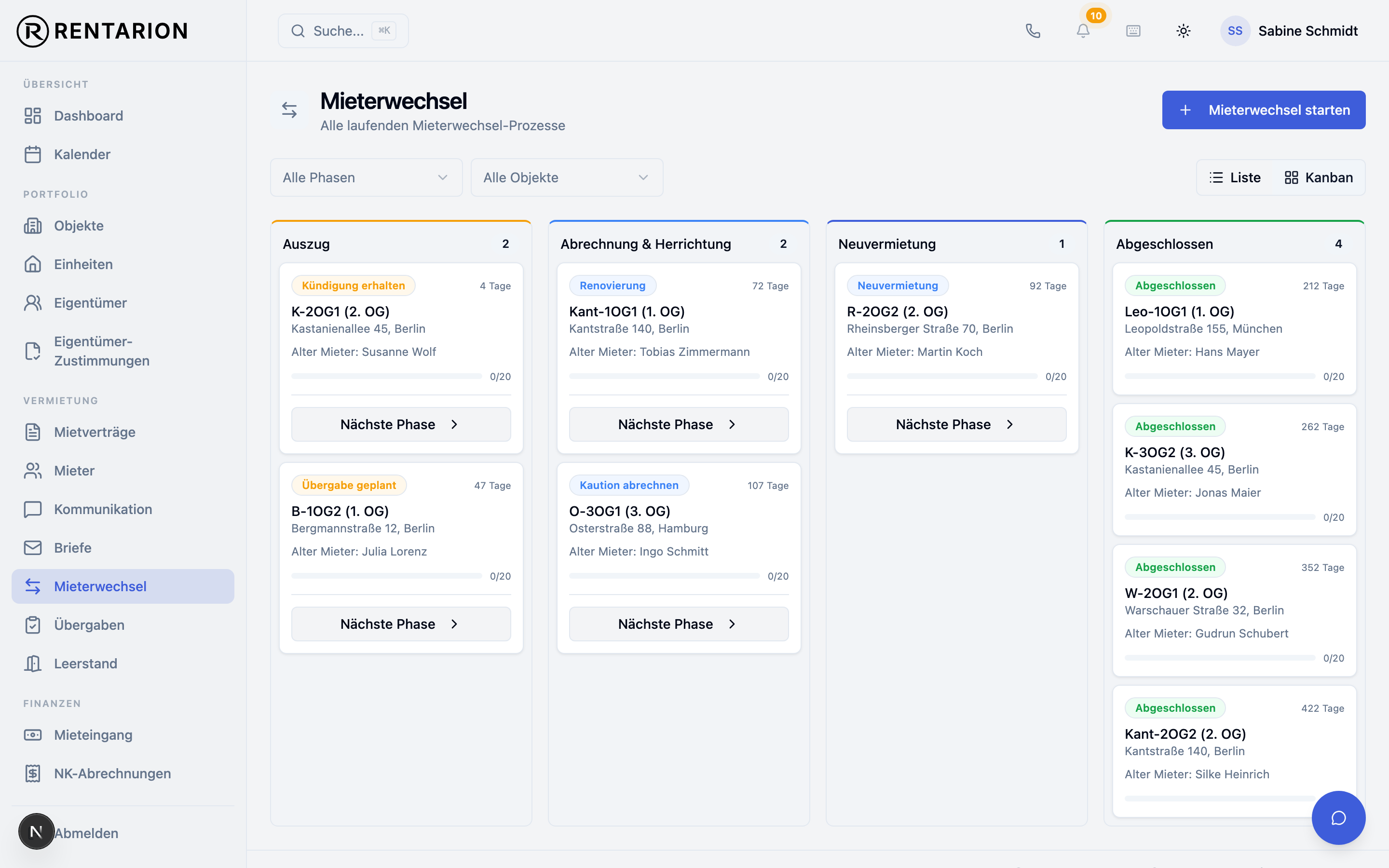
Task: Open Sabine Schmidt user avatar
Action: coord(1235,31)
